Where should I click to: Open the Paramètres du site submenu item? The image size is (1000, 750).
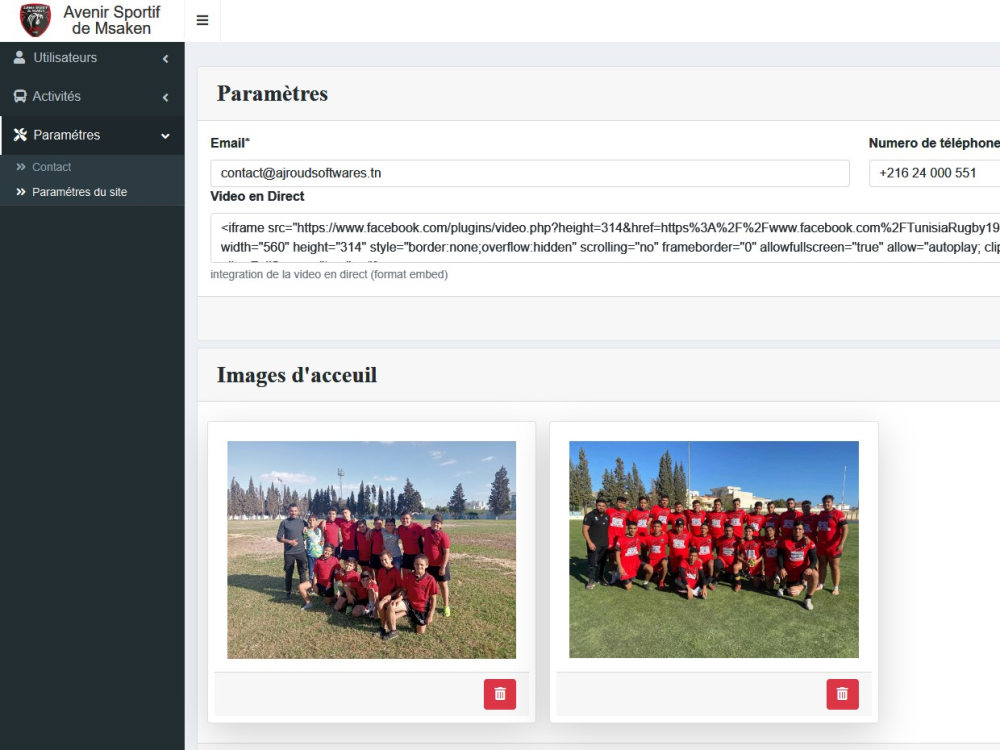pyautogui.click(x=92, y=192)
